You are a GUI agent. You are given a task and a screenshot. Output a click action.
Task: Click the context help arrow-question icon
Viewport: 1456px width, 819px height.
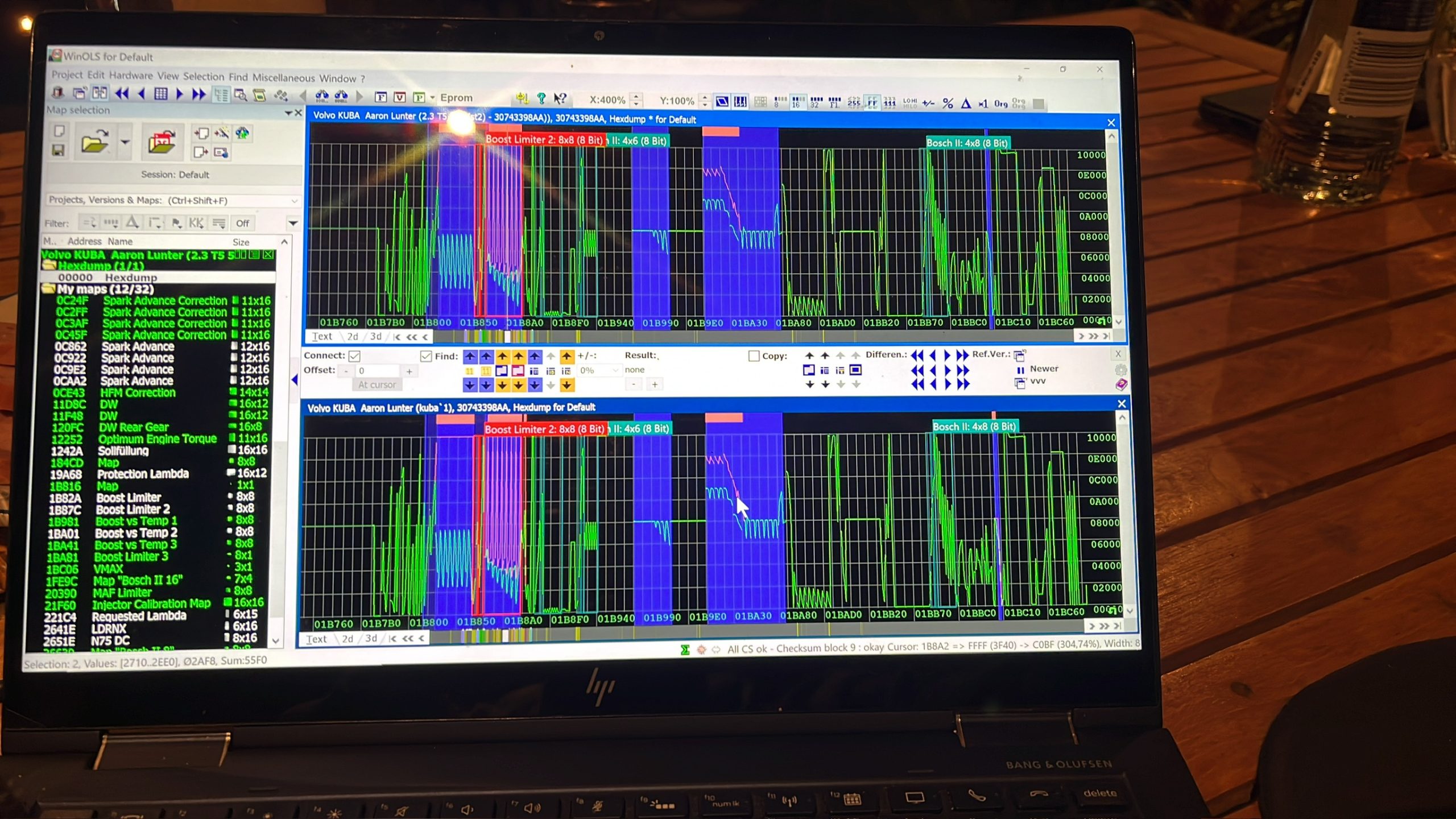point(560,98)
